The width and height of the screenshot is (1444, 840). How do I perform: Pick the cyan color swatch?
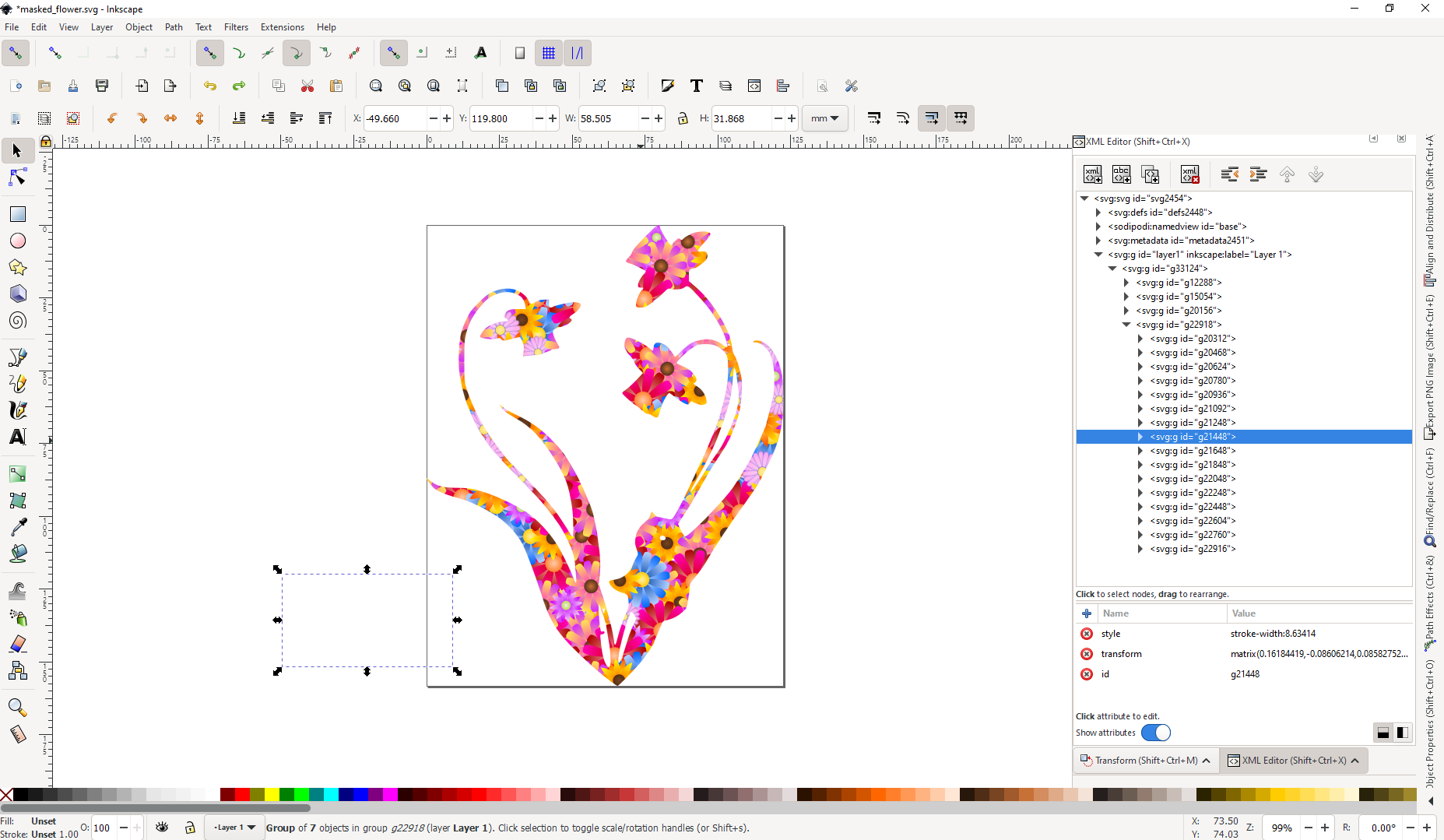tap(331, 795)
